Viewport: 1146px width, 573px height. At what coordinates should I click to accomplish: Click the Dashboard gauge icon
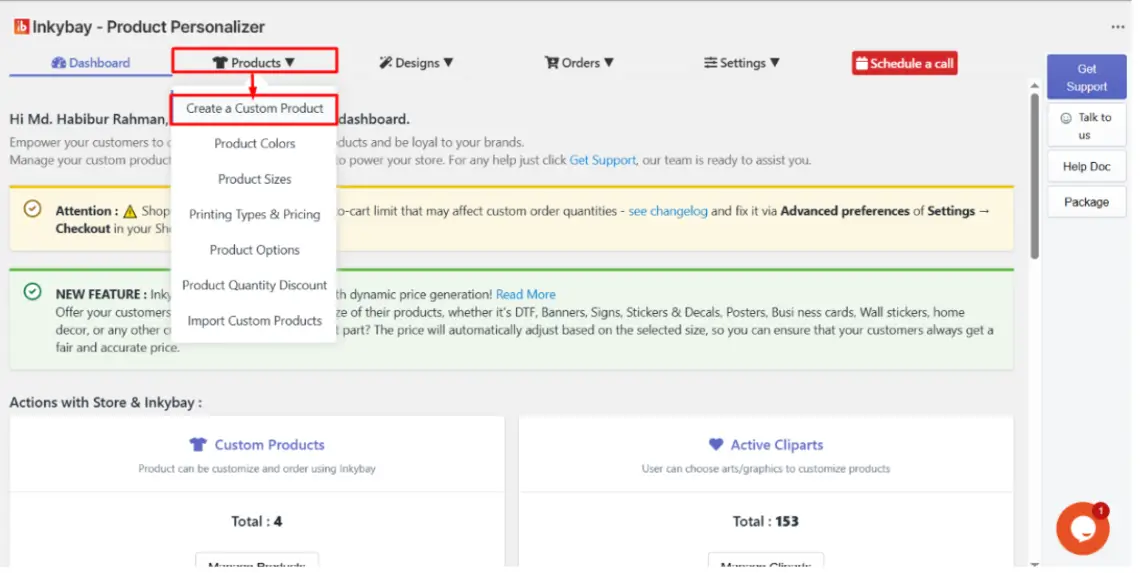(58, 63)
